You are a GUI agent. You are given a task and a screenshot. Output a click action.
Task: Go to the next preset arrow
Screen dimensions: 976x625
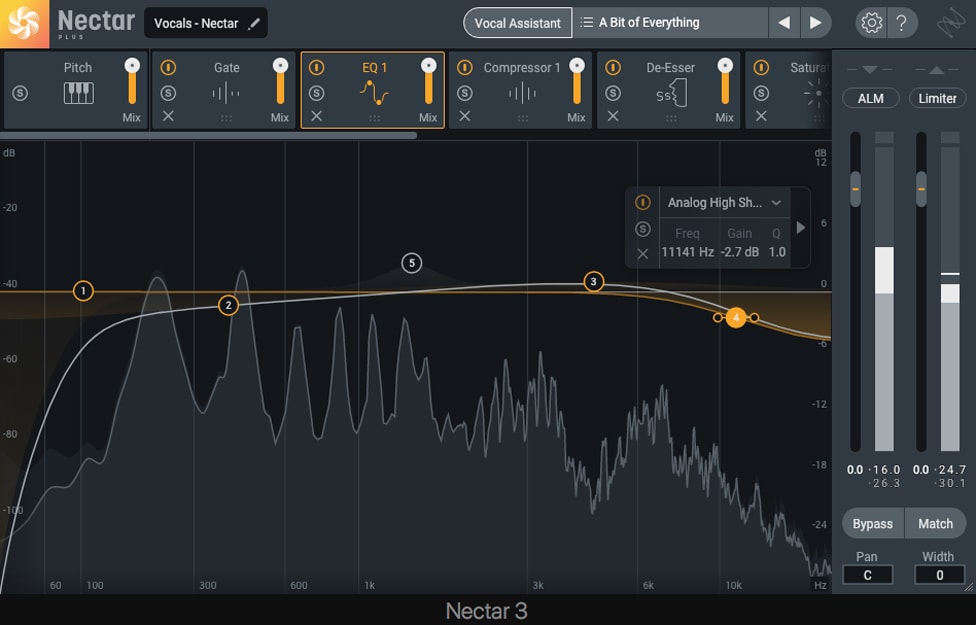[x=815, y=23]
